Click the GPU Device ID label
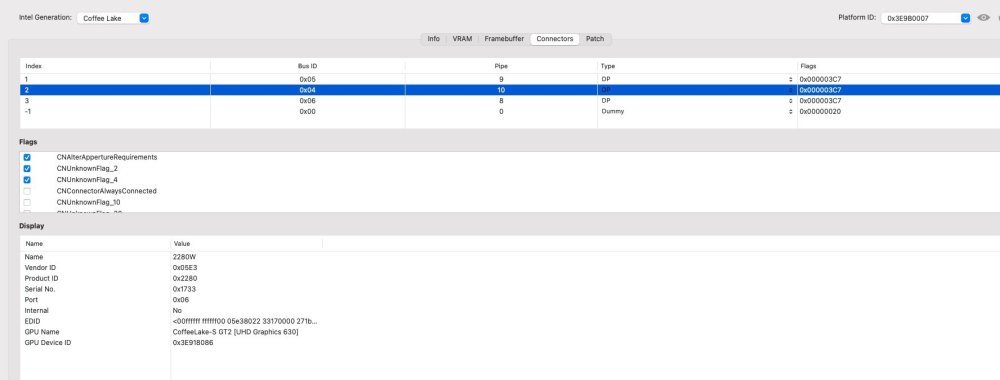The width and height of the screenshot is (1000, 380). pyautogui.click(x=48, y=343)
